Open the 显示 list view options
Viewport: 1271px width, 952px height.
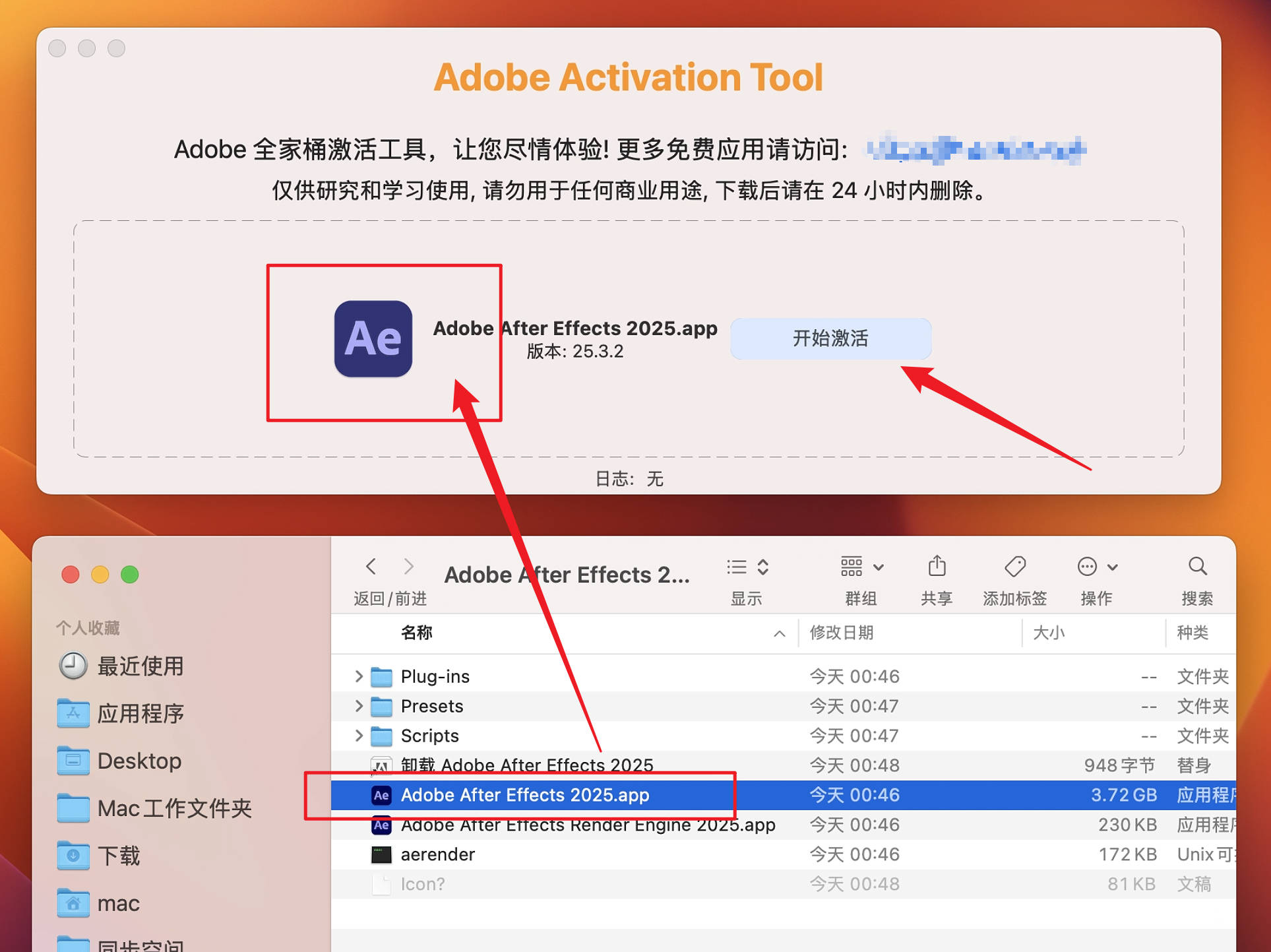coord(747,567)
